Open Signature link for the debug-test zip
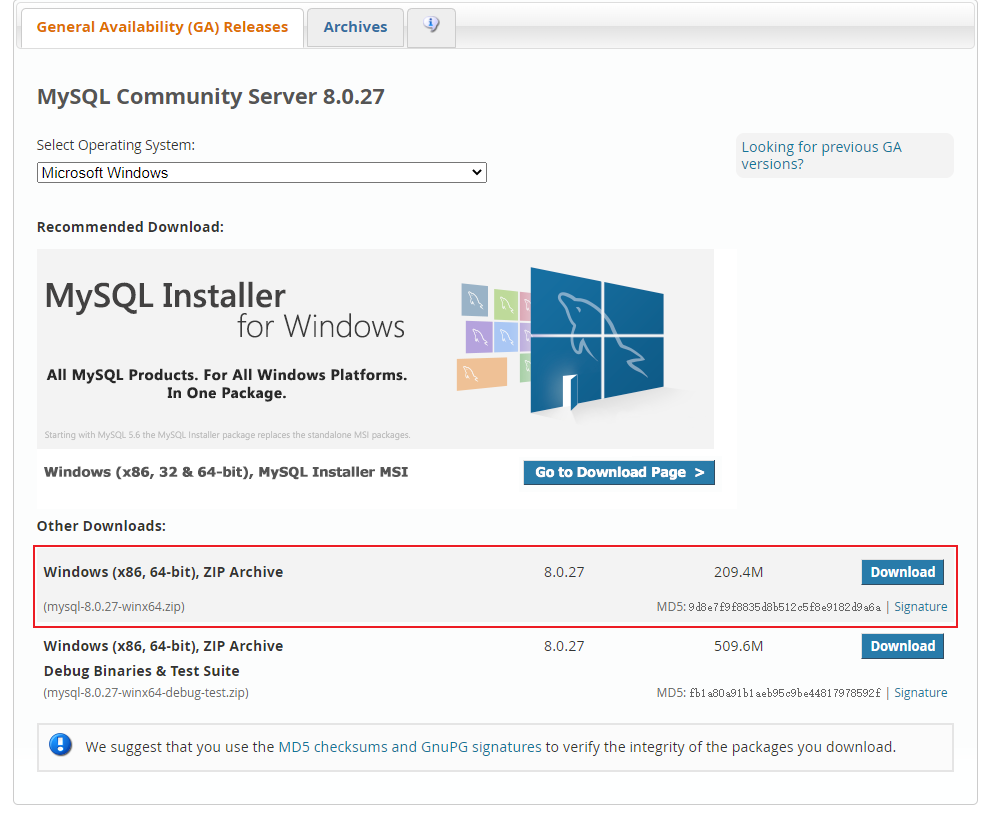Viewport: 996px width, 818px height. [x=920, y=693]
